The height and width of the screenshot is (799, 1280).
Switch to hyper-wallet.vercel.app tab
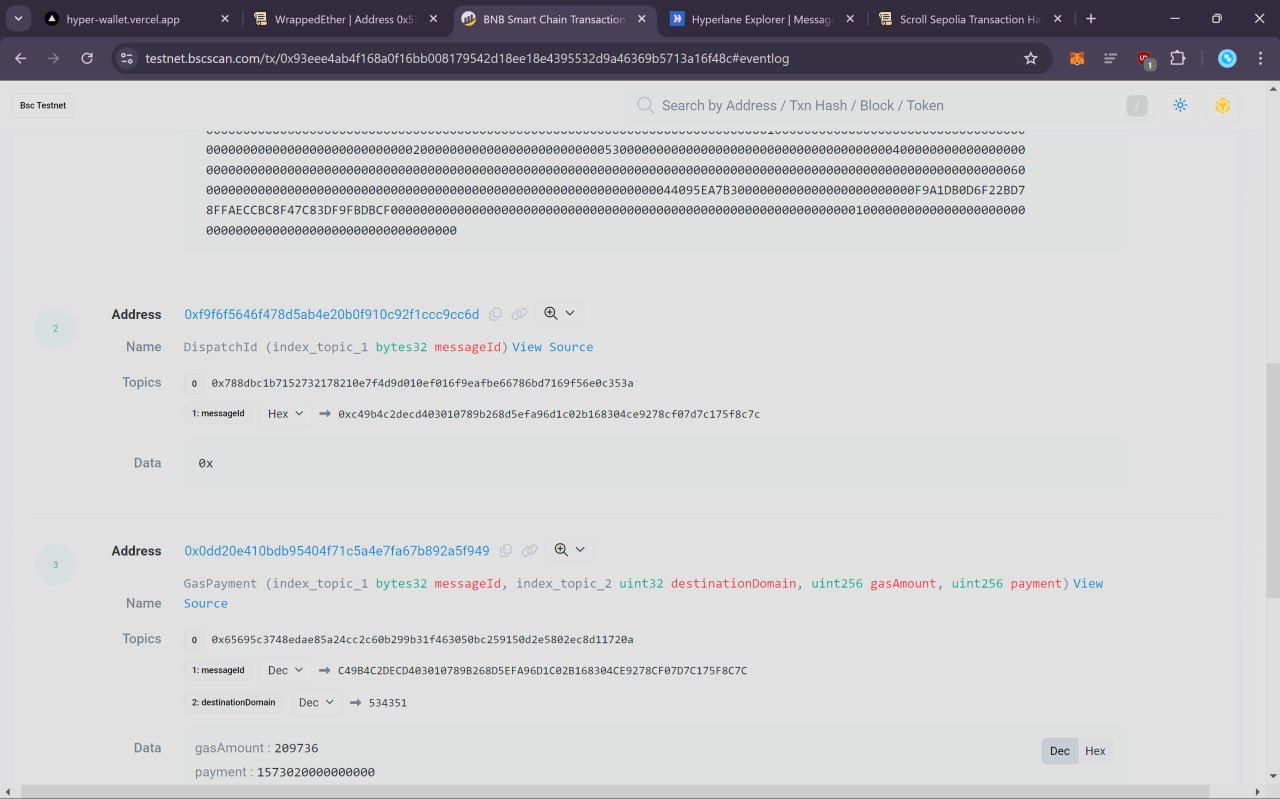123,19
